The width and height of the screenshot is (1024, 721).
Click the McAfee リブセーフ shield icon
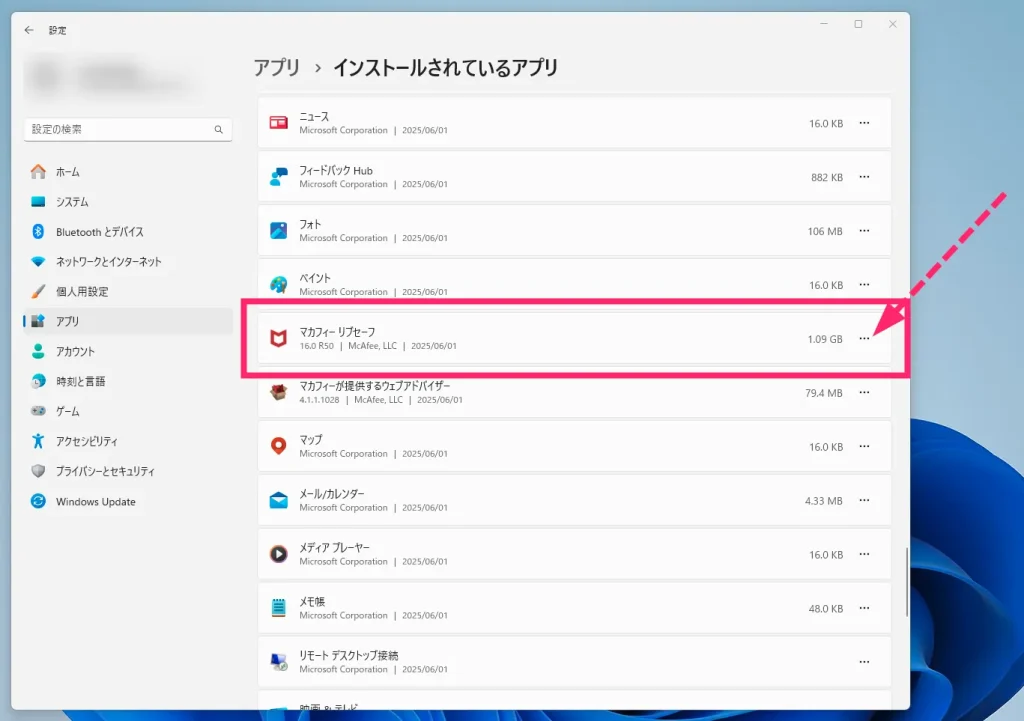pyautogui.click(x=279, y=338)
